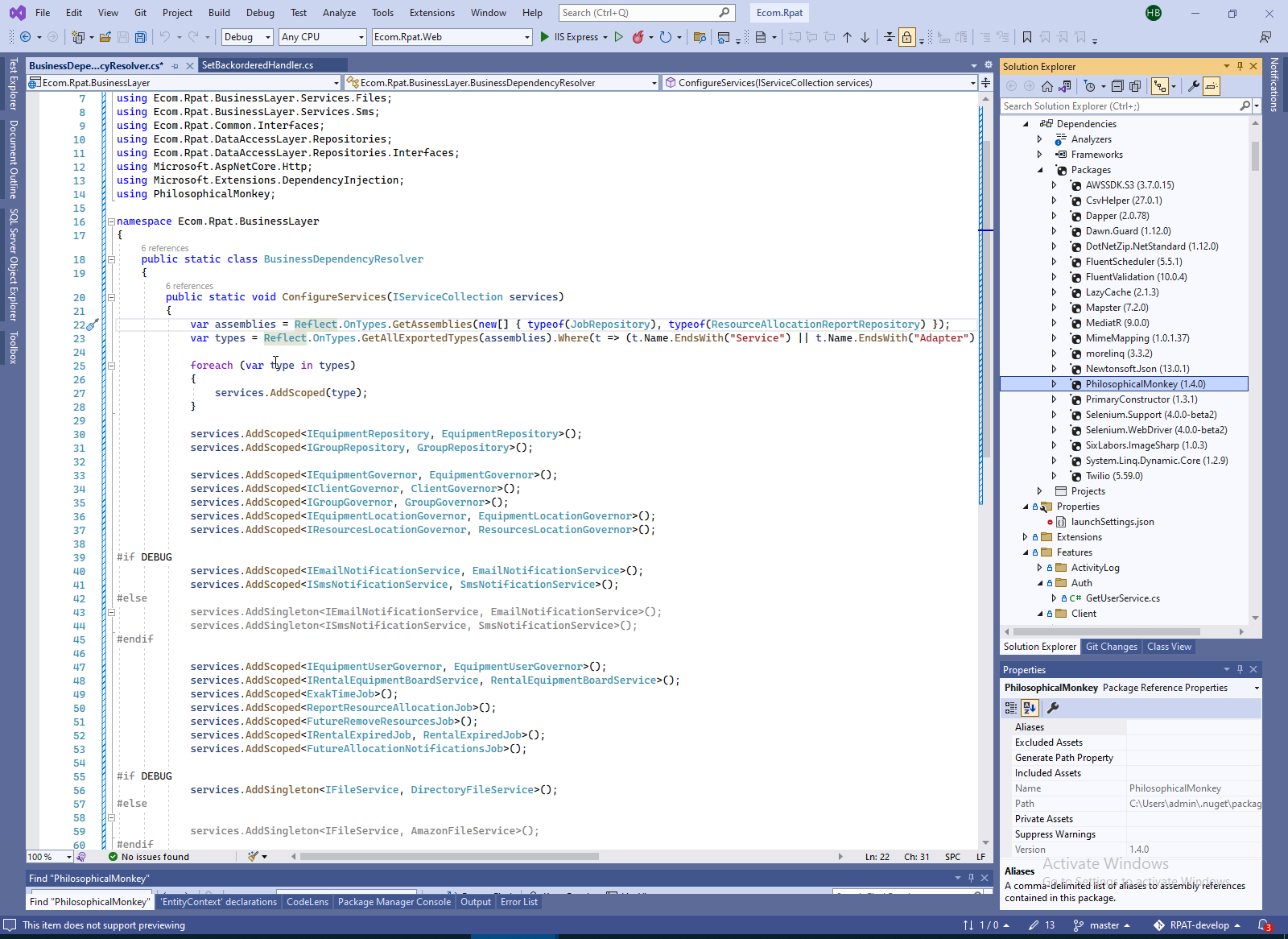The width and height of the screenshot is (1288, 939).
Task: Click Collapse All in Solution Explorer toolbar
Action: 1117,86
